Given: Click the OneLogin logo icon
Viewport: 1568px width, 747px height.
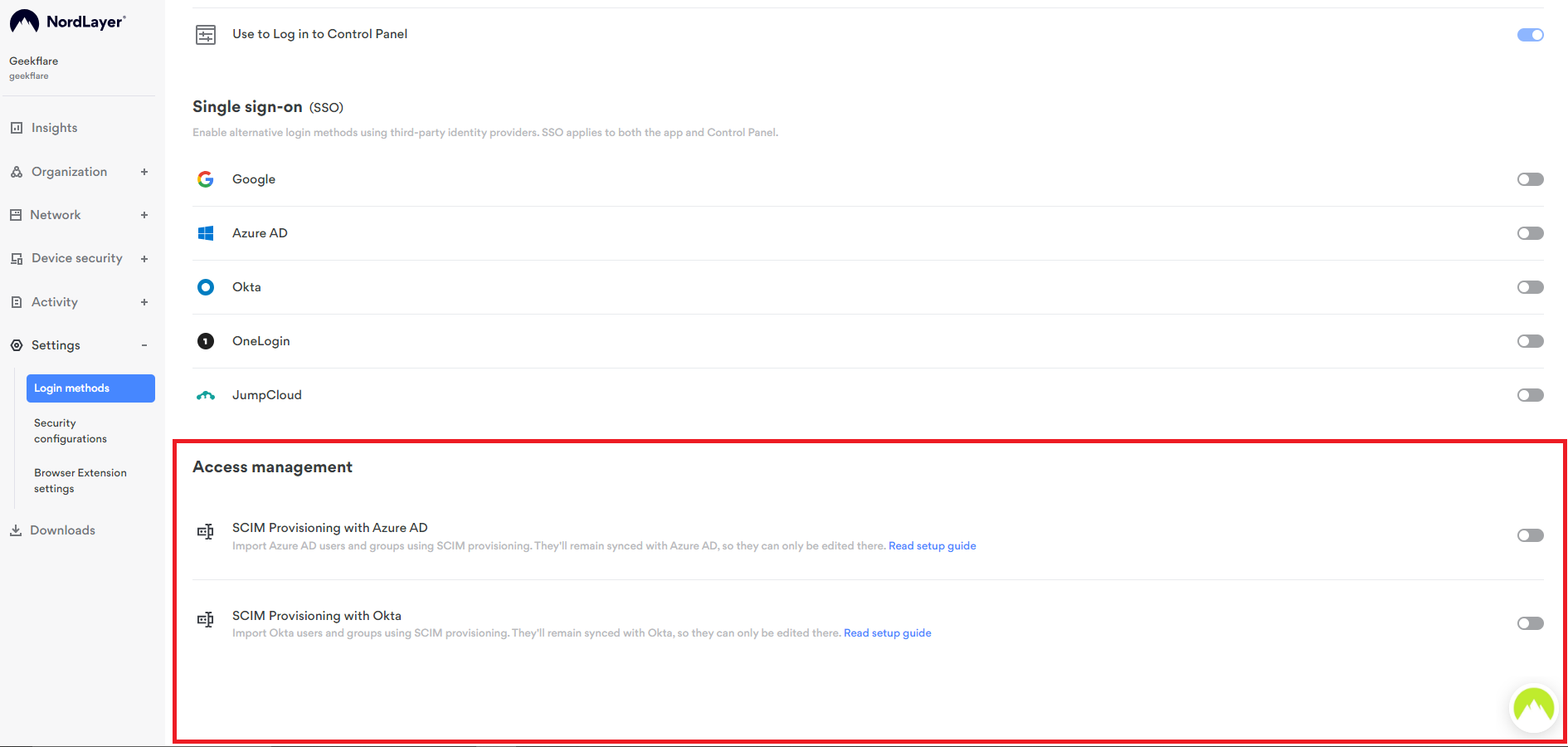Looking at the screenshot, I should [x=206, y=341].
